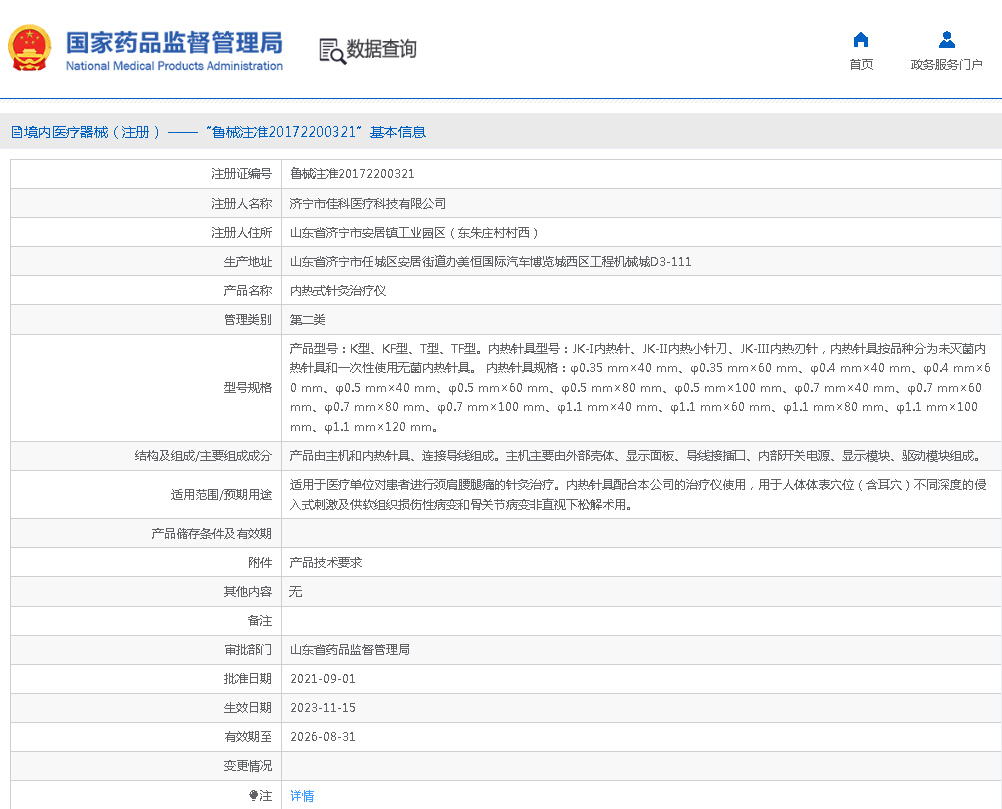Click the 变更情况 field label
The width and height of the screenshot is (1002, 809).
tap(248, 766)
